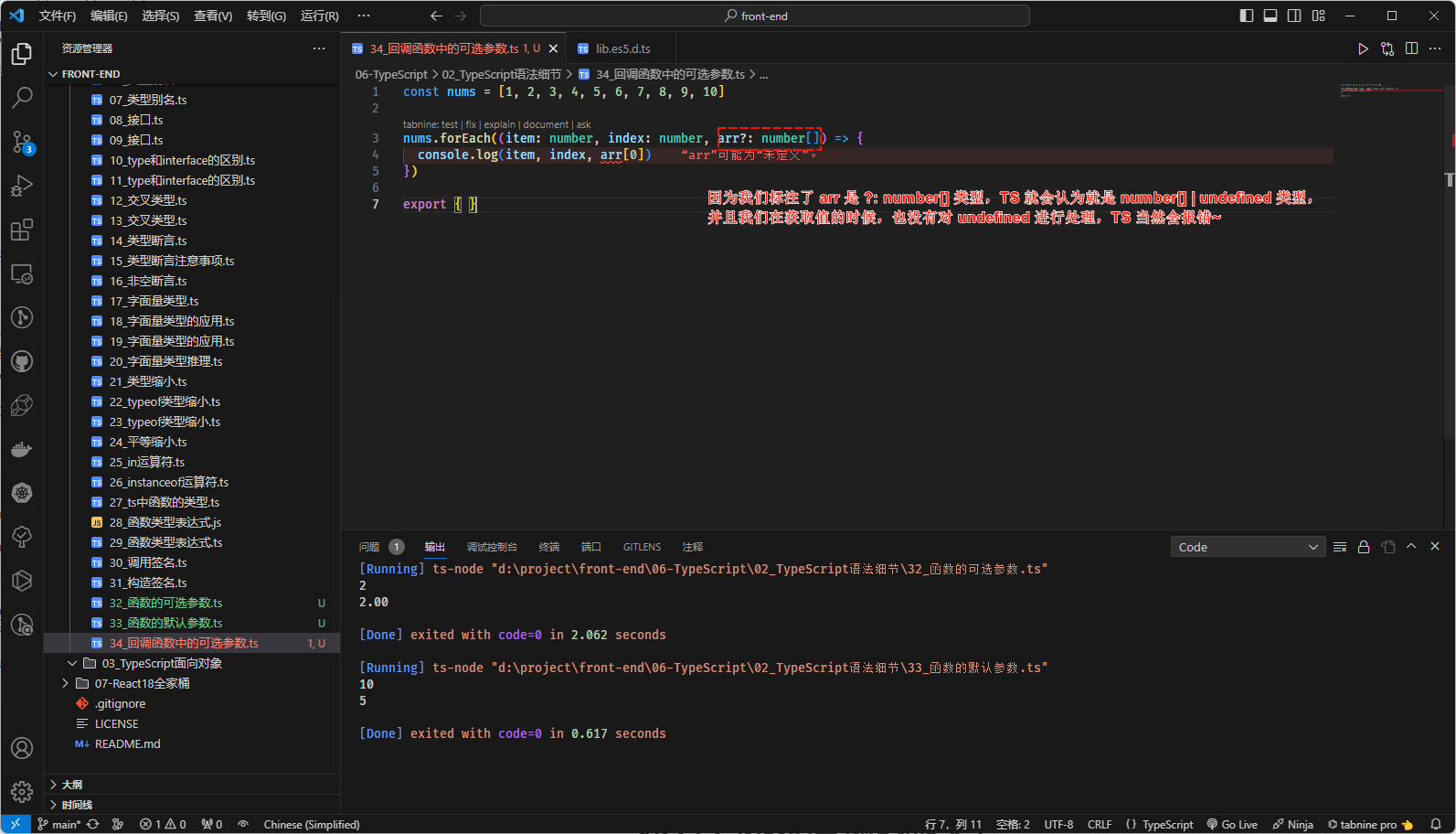The height and width of the screenshot is (834, 1456).
Task: Open the GitHub view in activity bar
Action: click(22, 361)
